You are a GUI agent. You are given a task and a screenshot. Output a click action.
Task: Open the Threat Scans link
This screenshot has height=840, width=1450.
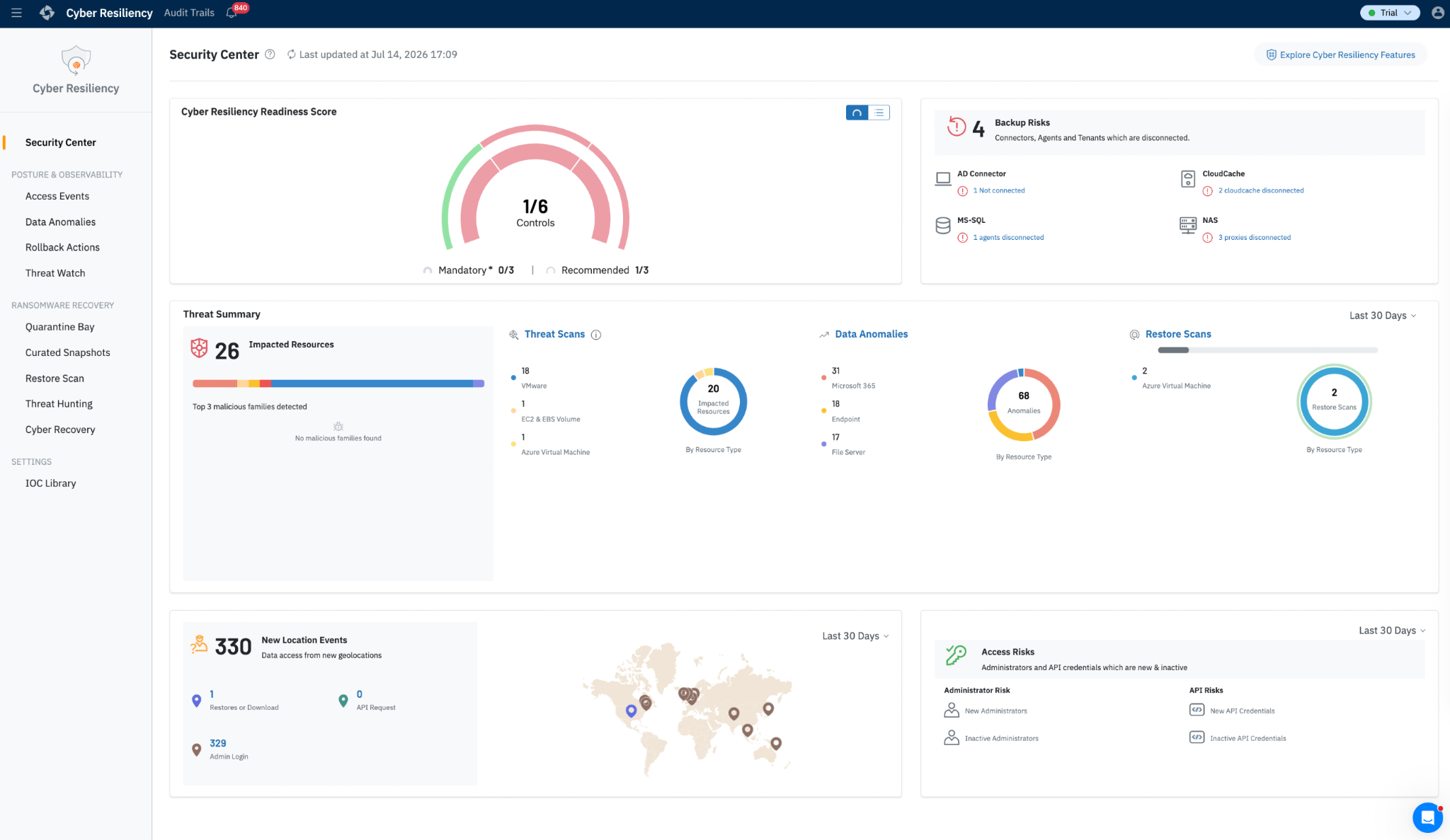pyautogui.click(x=554, y=334)
